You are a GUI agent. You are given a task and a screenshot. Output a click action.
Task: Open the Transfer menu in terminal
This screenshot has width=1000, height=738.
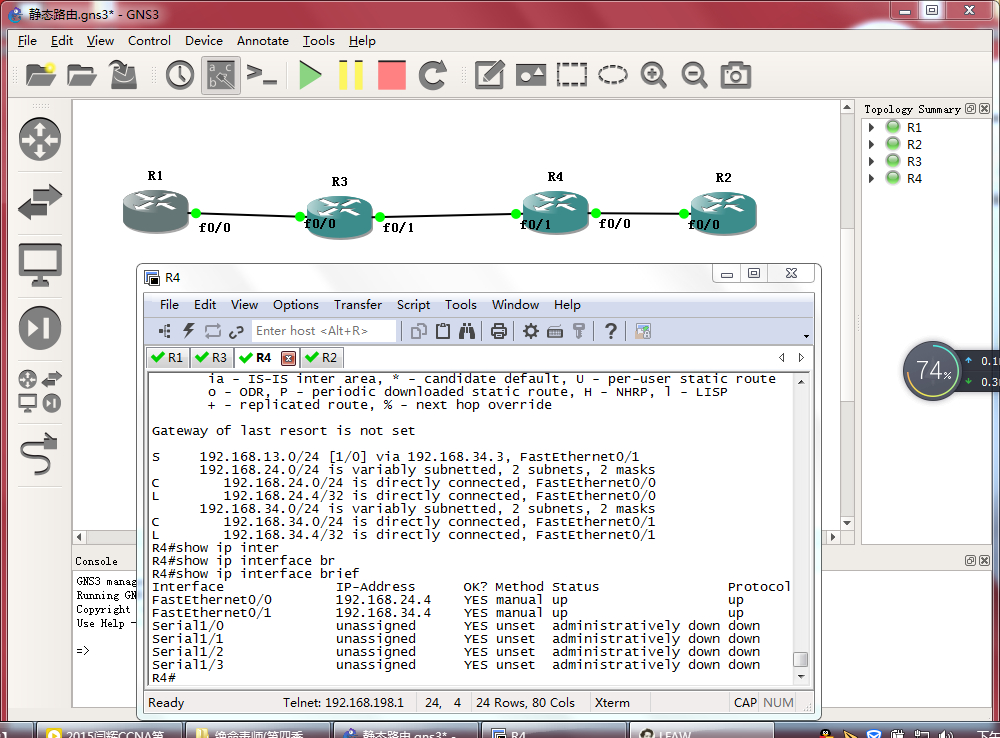coord(357,305)
